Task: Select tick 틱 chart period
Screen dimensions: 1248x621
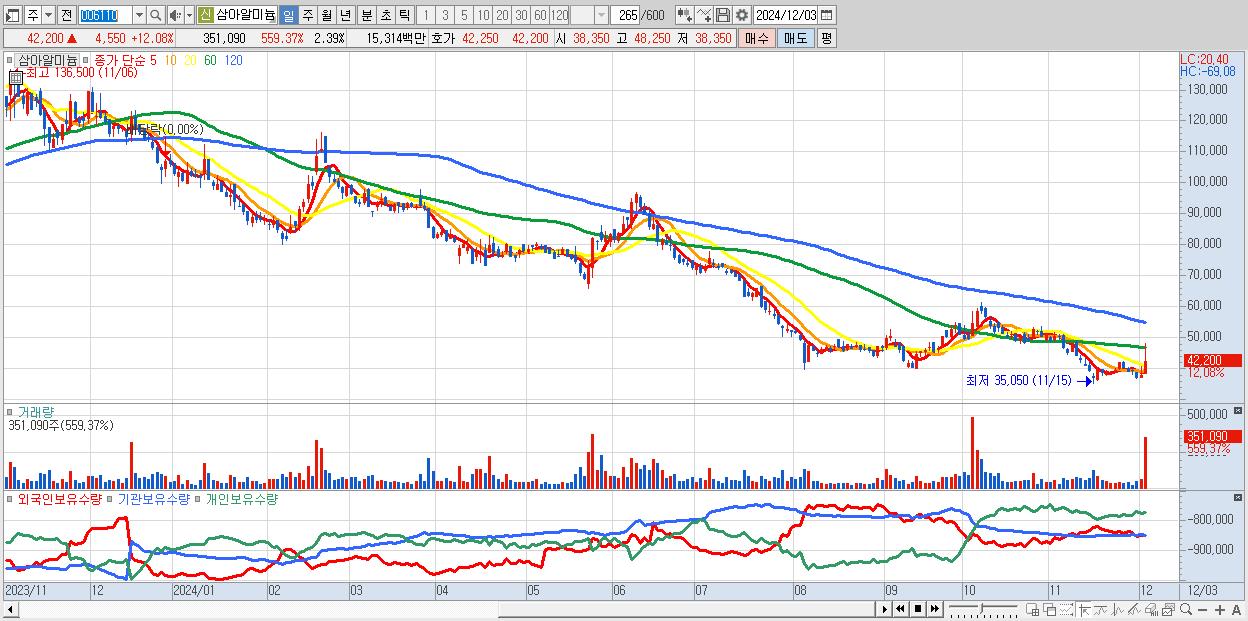Action: (404, 15)
